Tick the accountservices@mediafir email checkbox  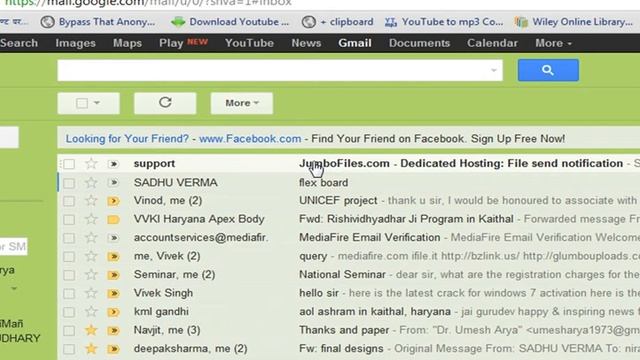(x=69, y=238)
